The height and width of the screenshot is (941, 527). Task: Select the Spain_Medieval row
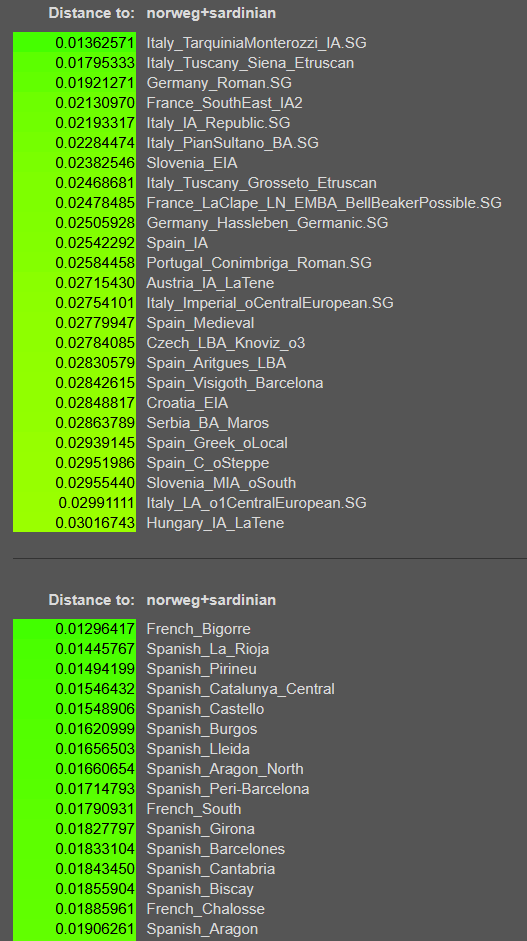pos(200,323)
